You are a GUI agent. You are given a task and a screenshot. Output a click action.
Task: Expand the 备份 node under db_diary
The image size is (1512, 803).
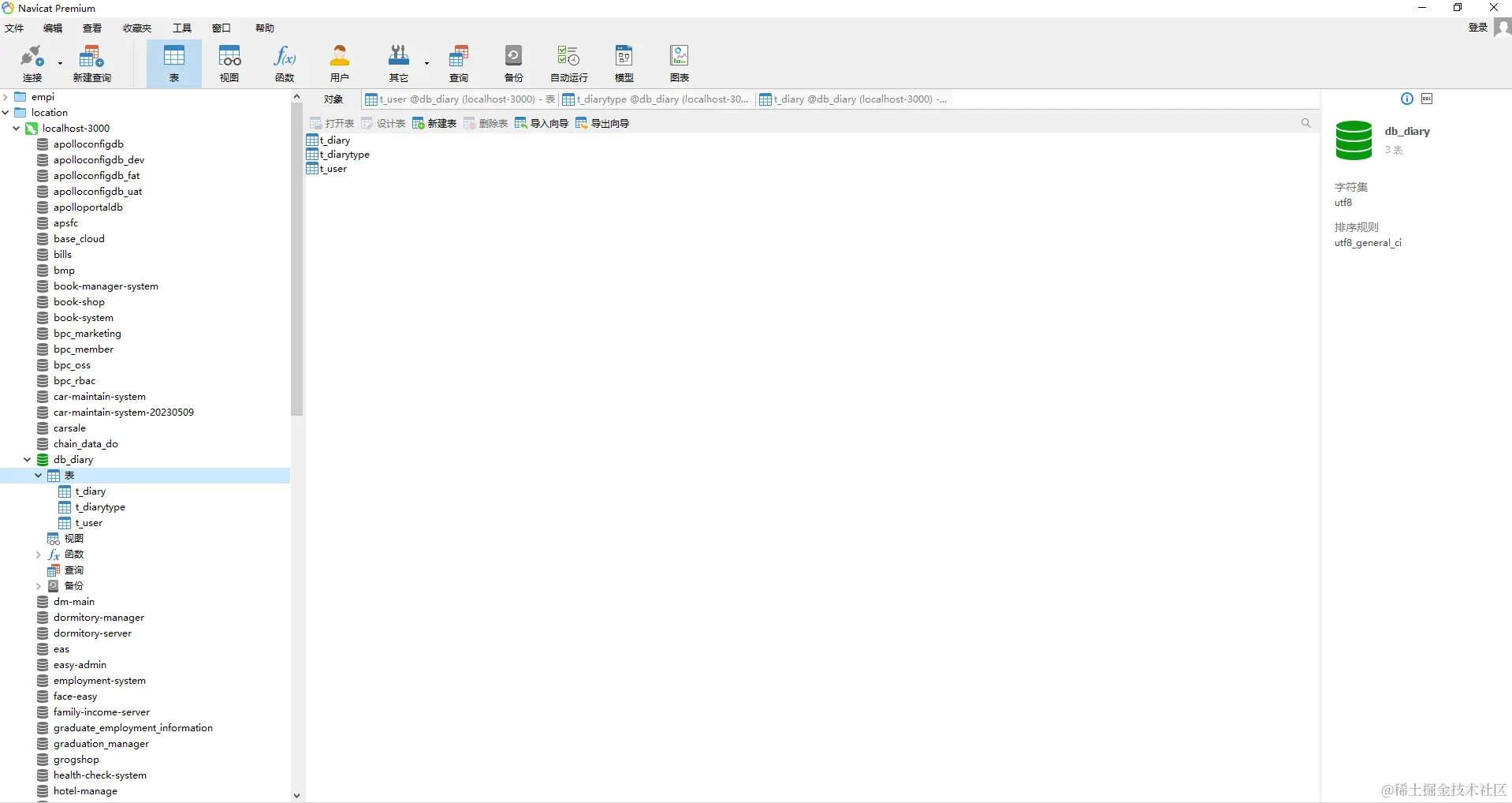(x=38, y=586)
